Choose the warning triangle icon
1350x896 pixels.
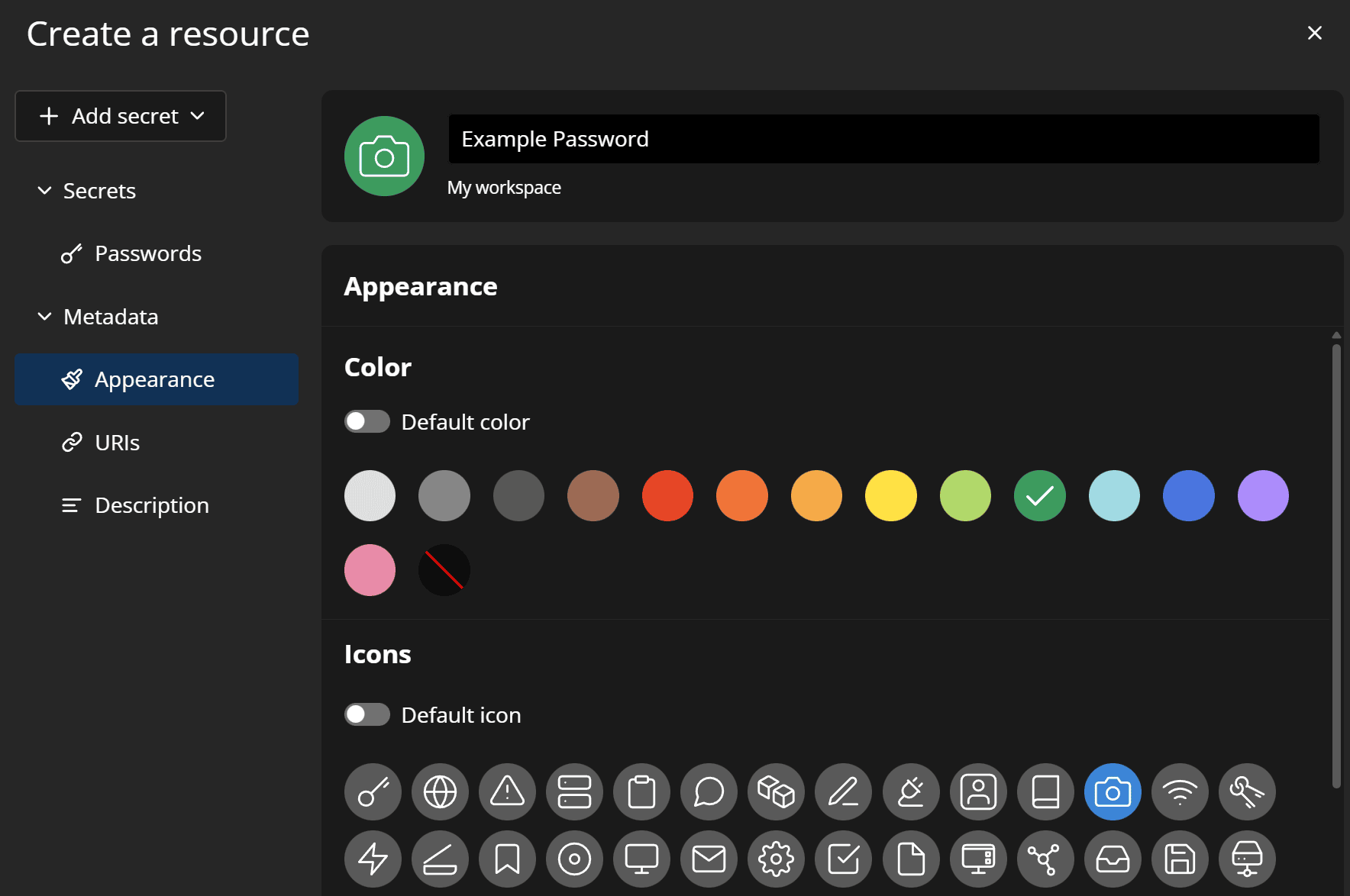(507, 791)
